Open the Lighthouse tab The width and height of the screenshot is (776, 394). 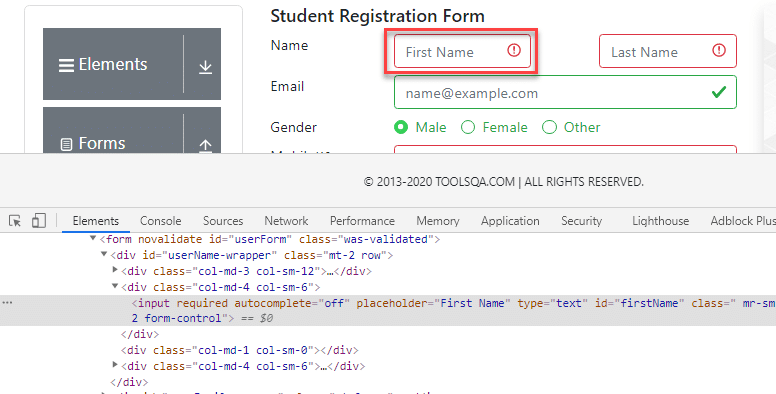tap(660, 221)
